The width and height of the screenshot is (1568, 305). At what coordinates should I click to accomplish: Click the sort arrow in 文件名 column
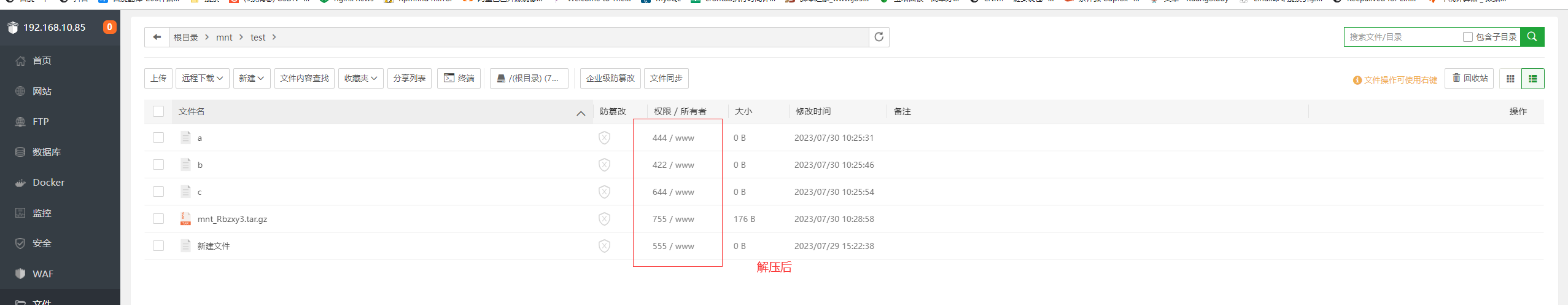point(581,113)
